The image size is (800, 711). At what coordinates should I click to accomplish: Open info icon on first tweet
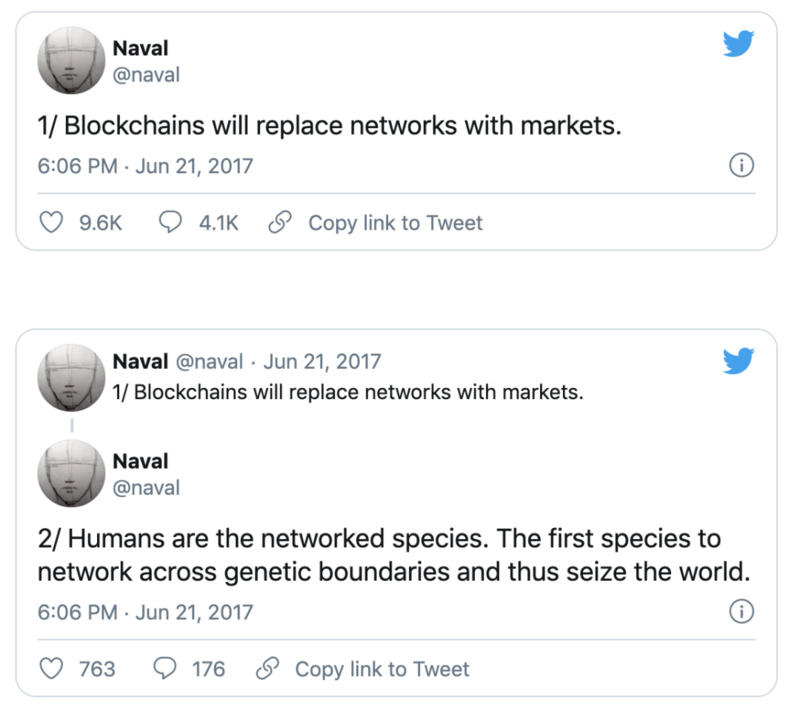click(741, 166)
